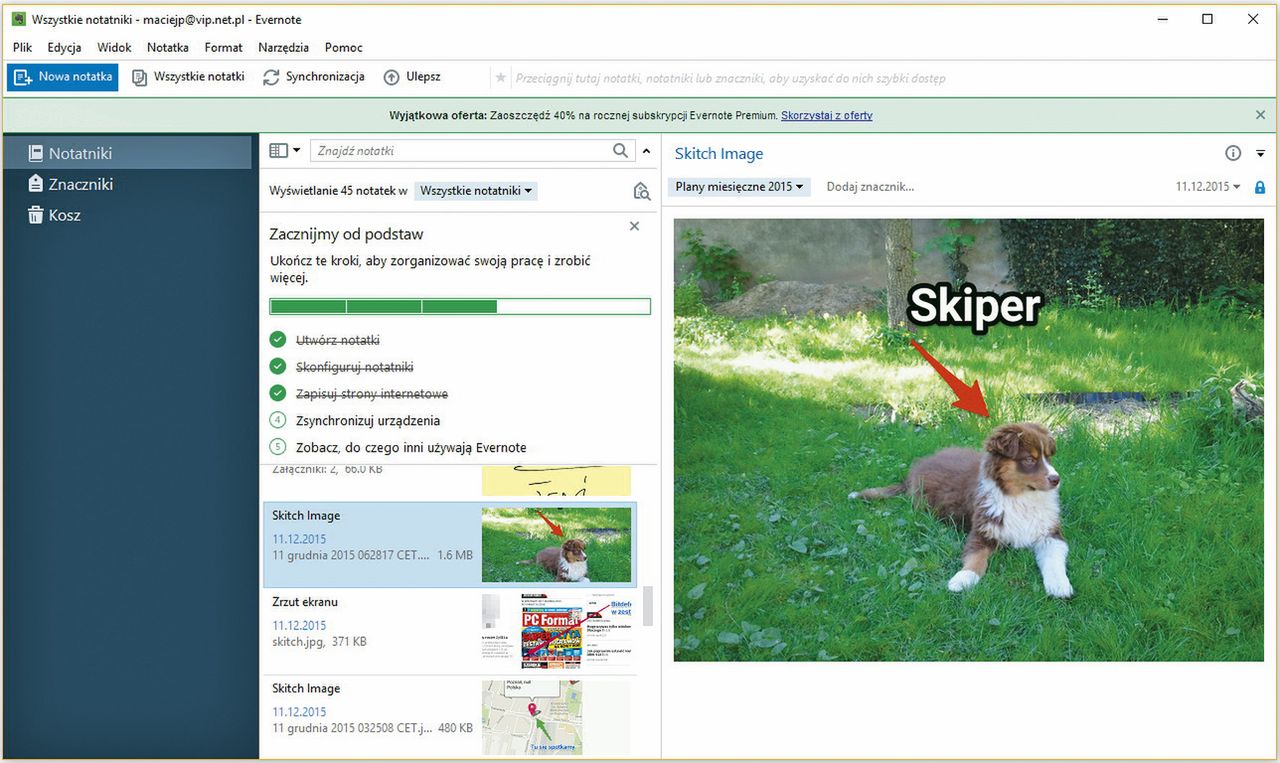Open the Pomoc menu
Screen dimensions: 1280x763
pyautogui.click(x=343, y=47)
